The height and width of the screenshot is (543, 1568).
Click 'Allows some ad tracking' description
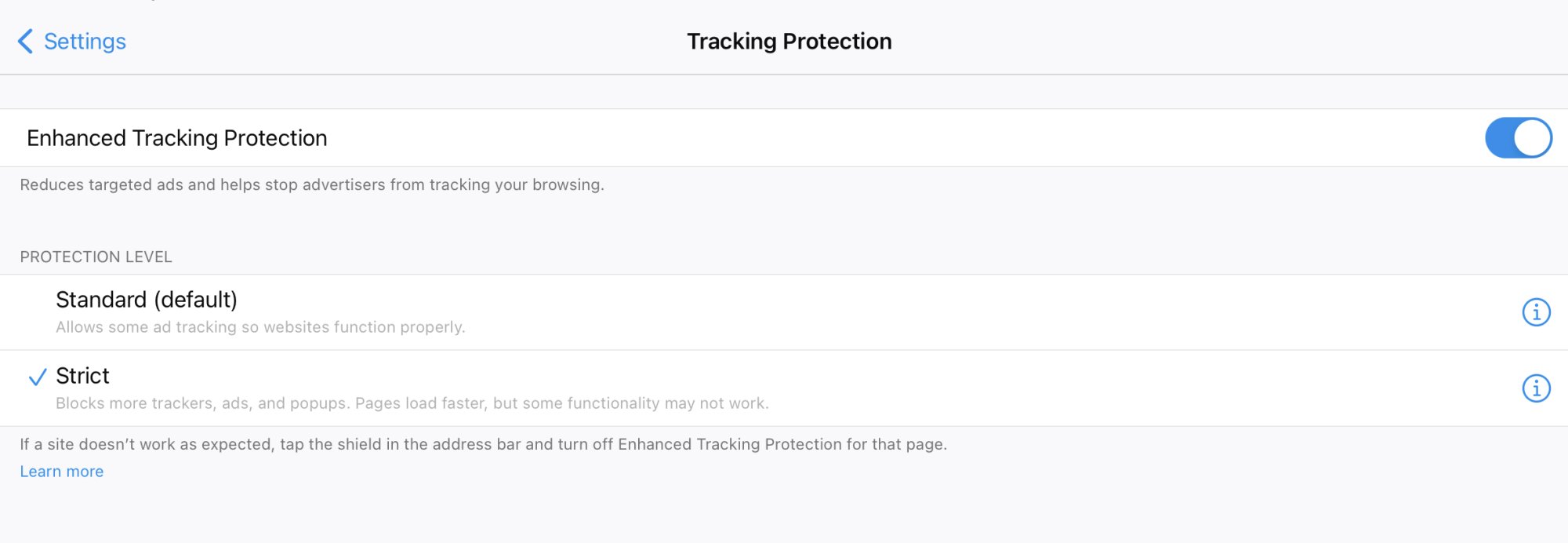pyautogui.click(x=260, y=327)
